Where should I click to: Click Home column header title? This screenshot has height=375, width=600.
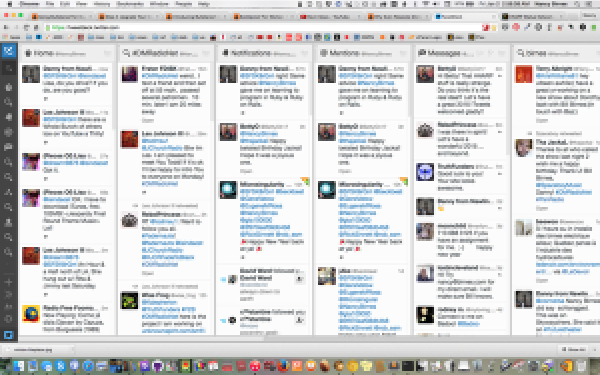44,53
